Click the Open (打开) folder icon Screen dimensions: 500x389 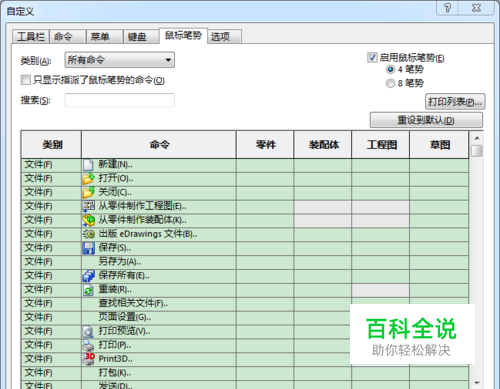pyautogui.click(x=88, y=179)
